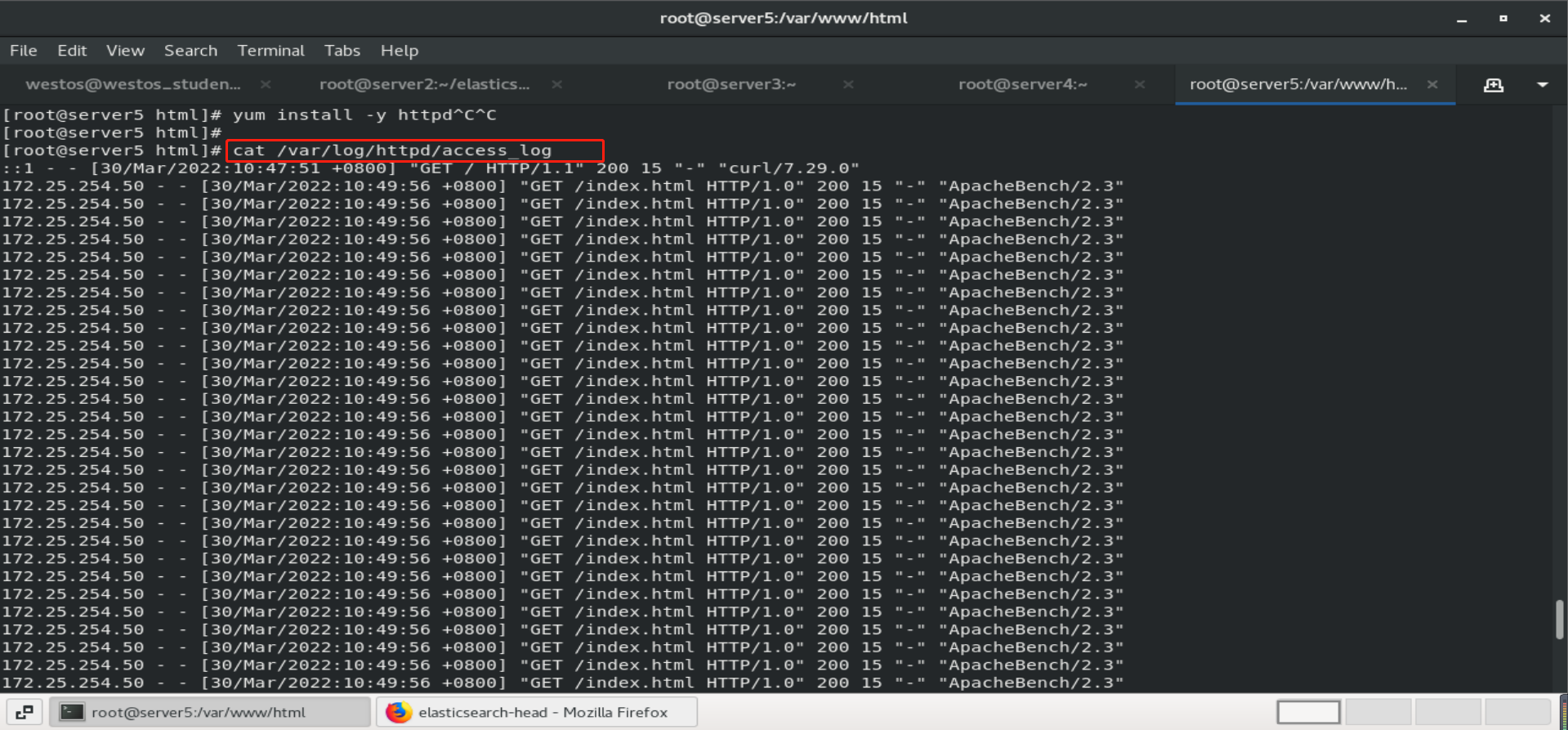Switch to westos@westos_student tab
This screenshot has width=1568, height=730.
pyautogui.click(x=133, y=84)
